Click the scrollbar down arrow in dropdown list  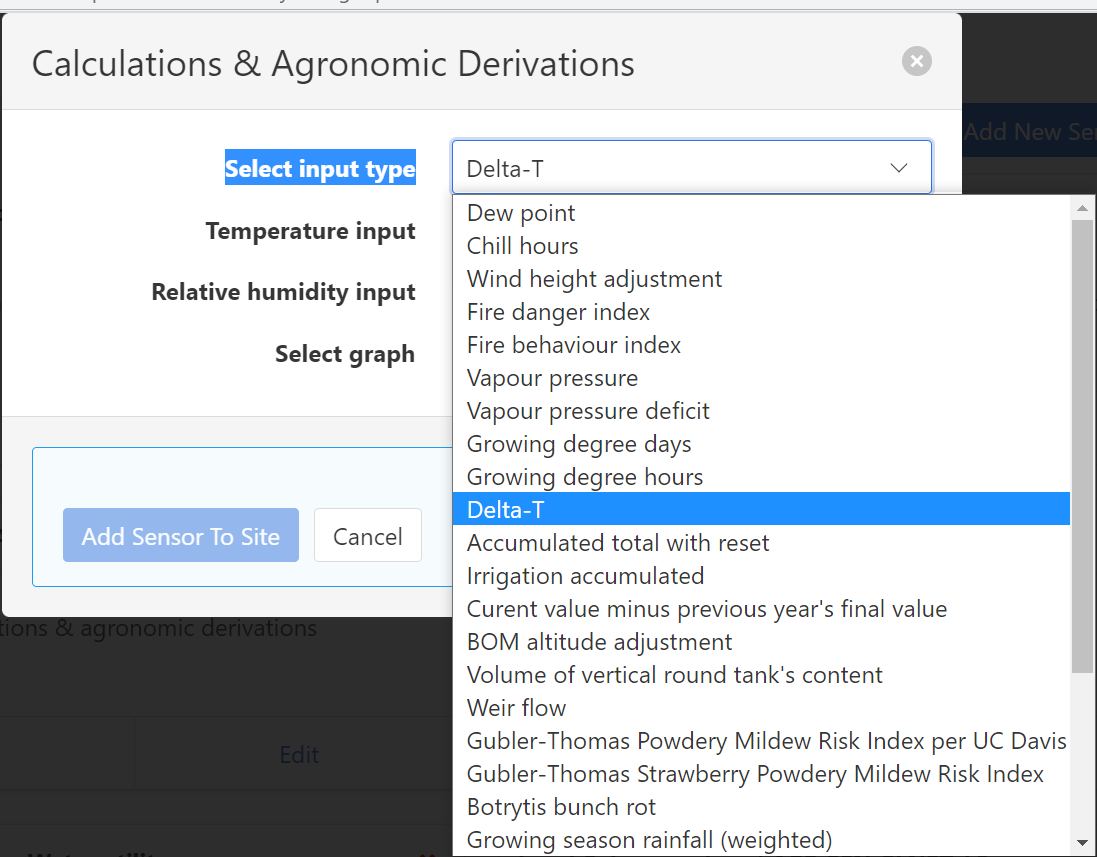(x=1081, y=842)
